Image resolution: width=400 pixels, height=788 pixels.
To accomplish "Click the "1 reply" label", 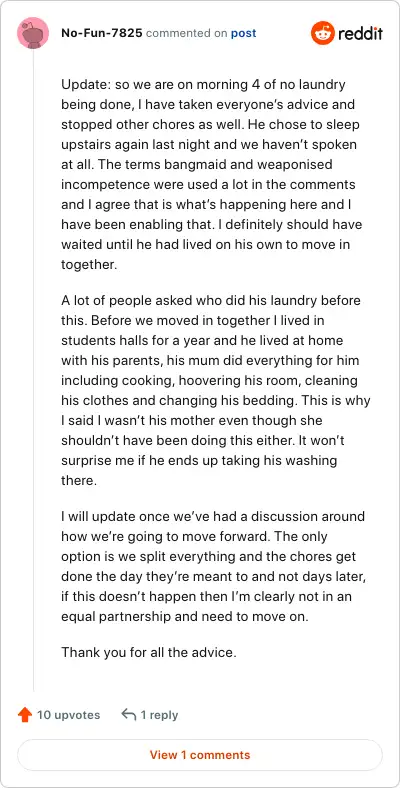I will coord(159,715).
